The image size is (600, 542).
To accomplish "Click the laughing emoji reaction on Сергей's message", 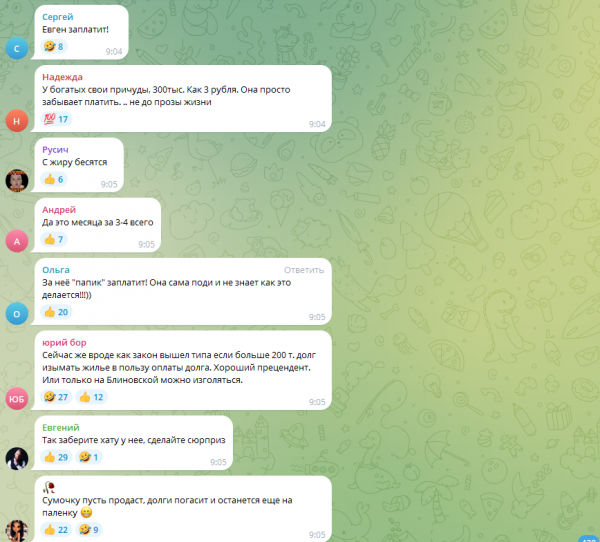I will coord(54,47).
